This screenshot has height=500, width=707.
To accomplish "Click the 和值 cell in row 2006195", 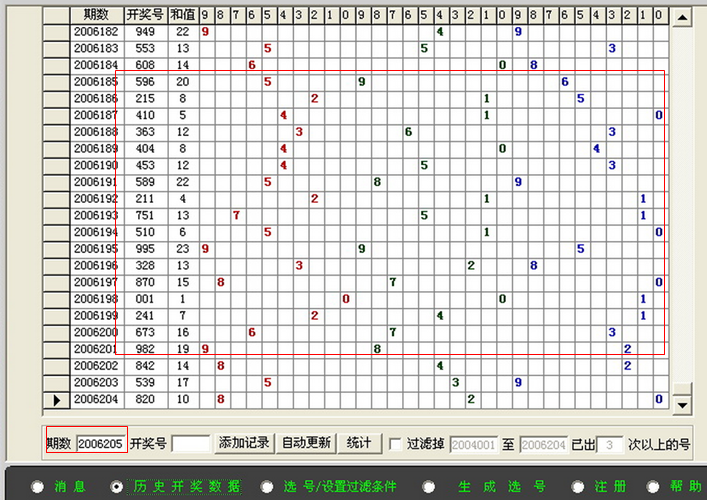I will (x=183, y=249).
